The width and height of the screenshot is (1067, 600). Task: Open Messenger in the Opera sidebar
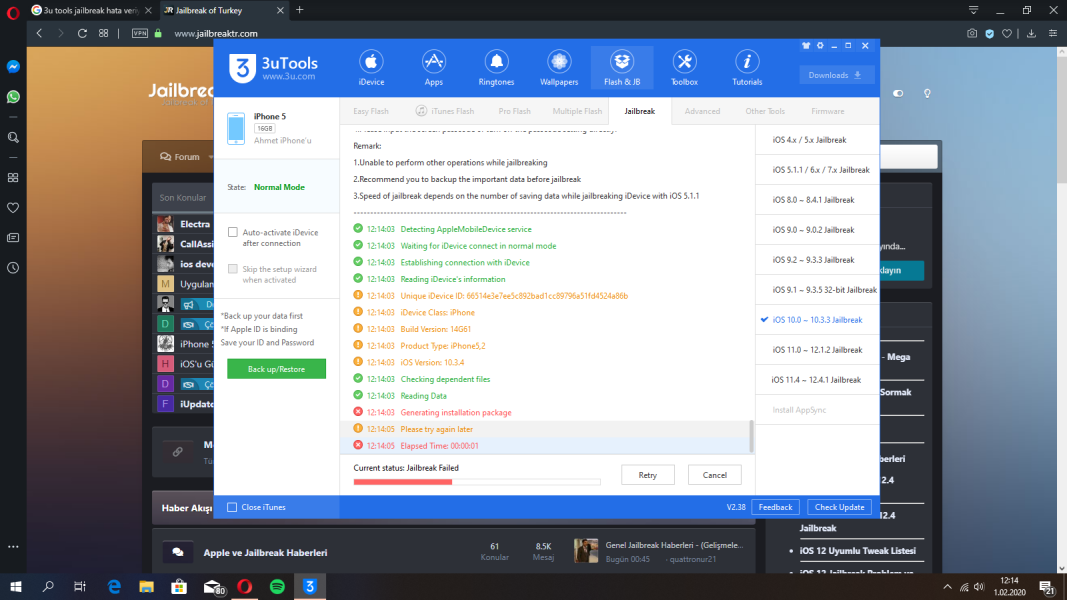click(x=13, y=67)
